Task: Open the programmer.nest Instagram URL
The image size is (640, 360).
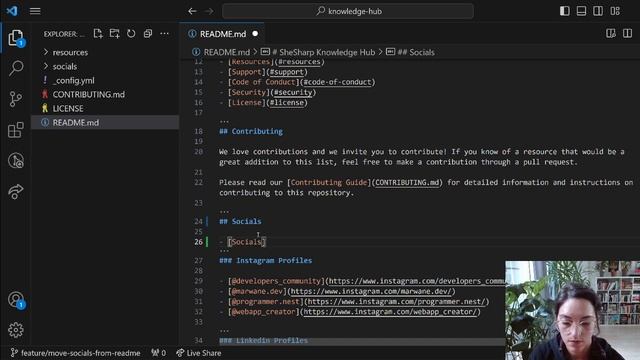Action: (x=396, y=302)
